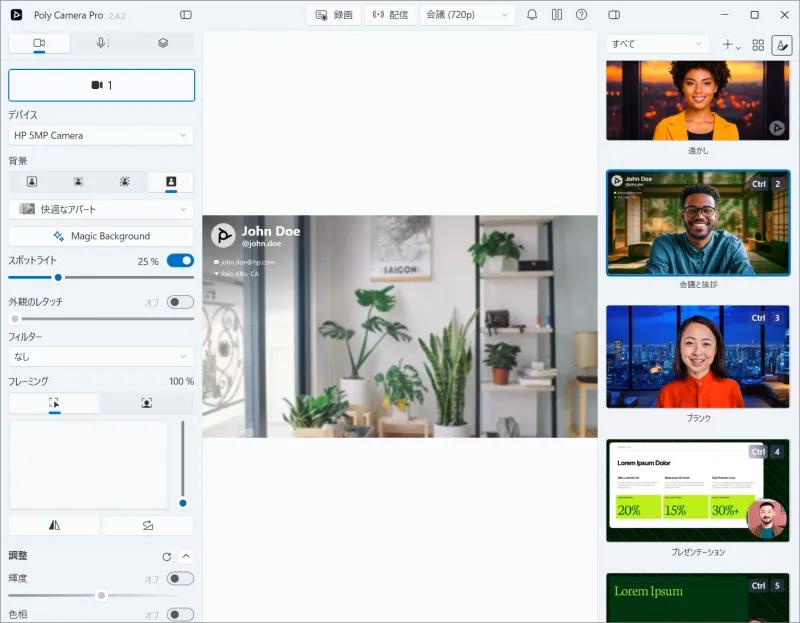Select the プレゼンテーション scene thumbnail
This screenshot has height=623, width=800.
[697, 490]
